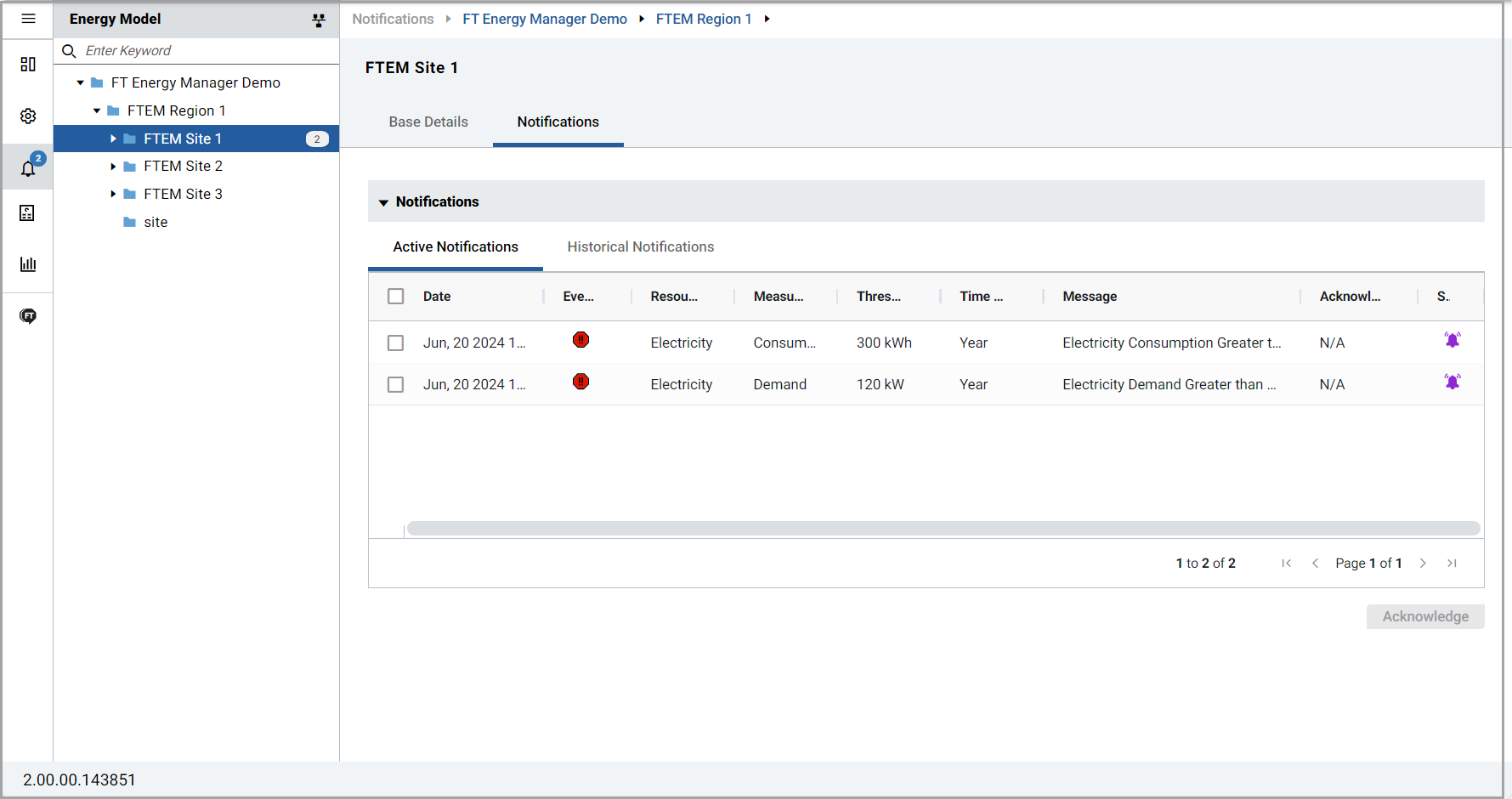The height and width of the screenshot is (799, 1512).
Task: Click the purple alarm icon for Demand row
Action: (1452, 382)
